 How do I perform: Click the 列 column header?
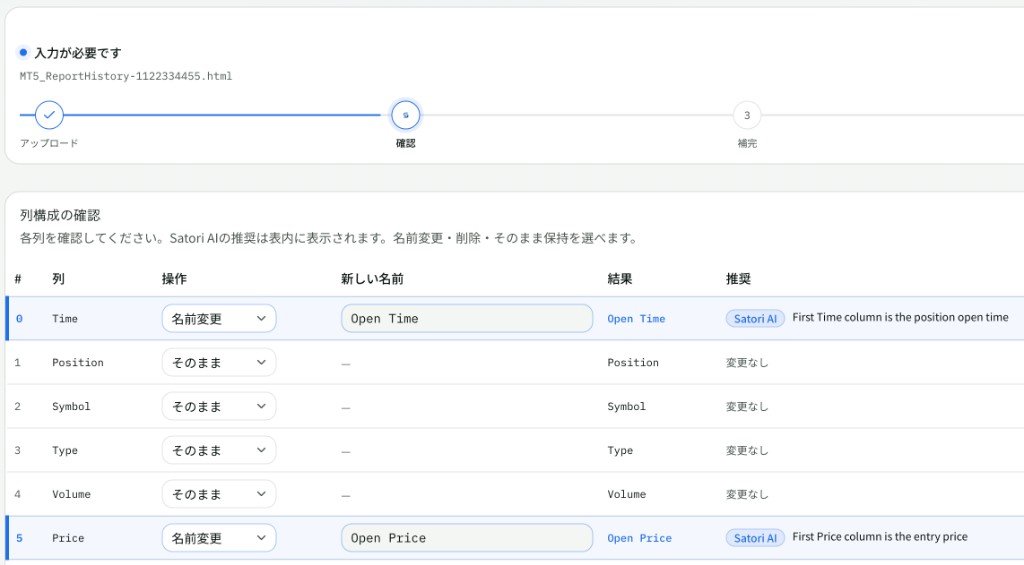click(58, 279)
